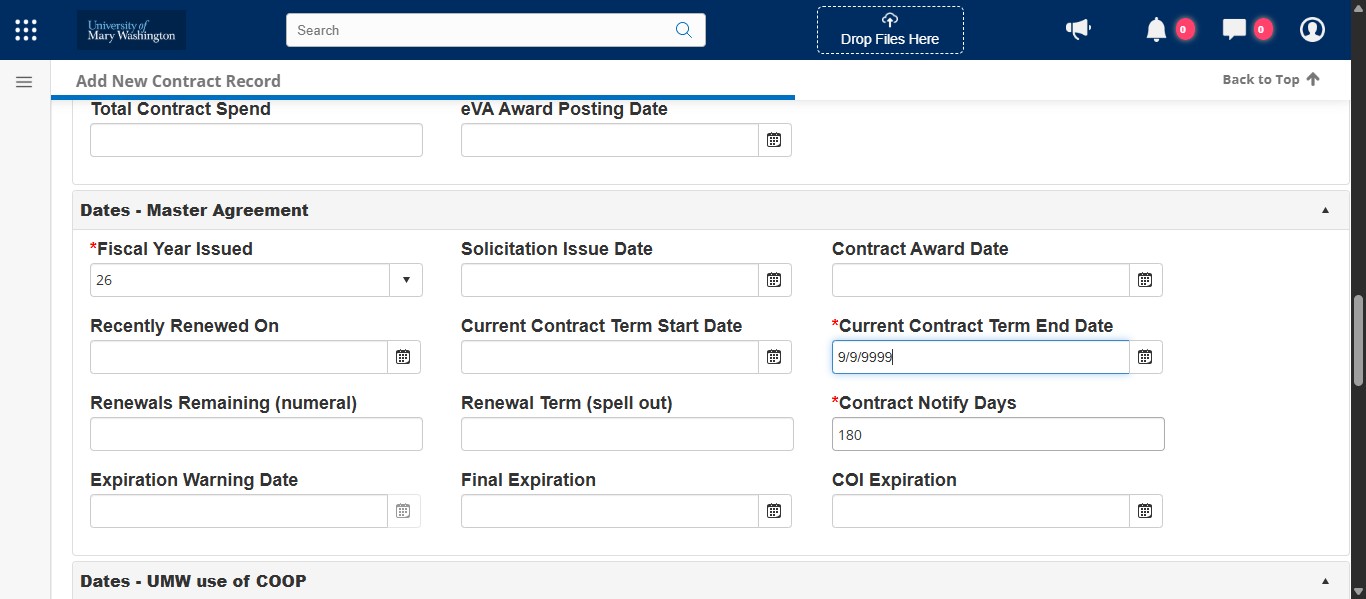Collapse the Dates - UMW use of COOP section
This screenshot has width=1366, height=599.
coord(1325,581)
